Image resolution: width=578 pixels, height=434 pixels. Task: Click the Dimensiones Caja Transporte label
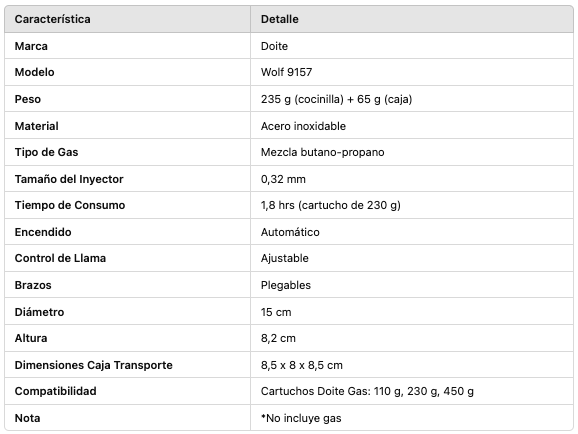tap(94, 365)
